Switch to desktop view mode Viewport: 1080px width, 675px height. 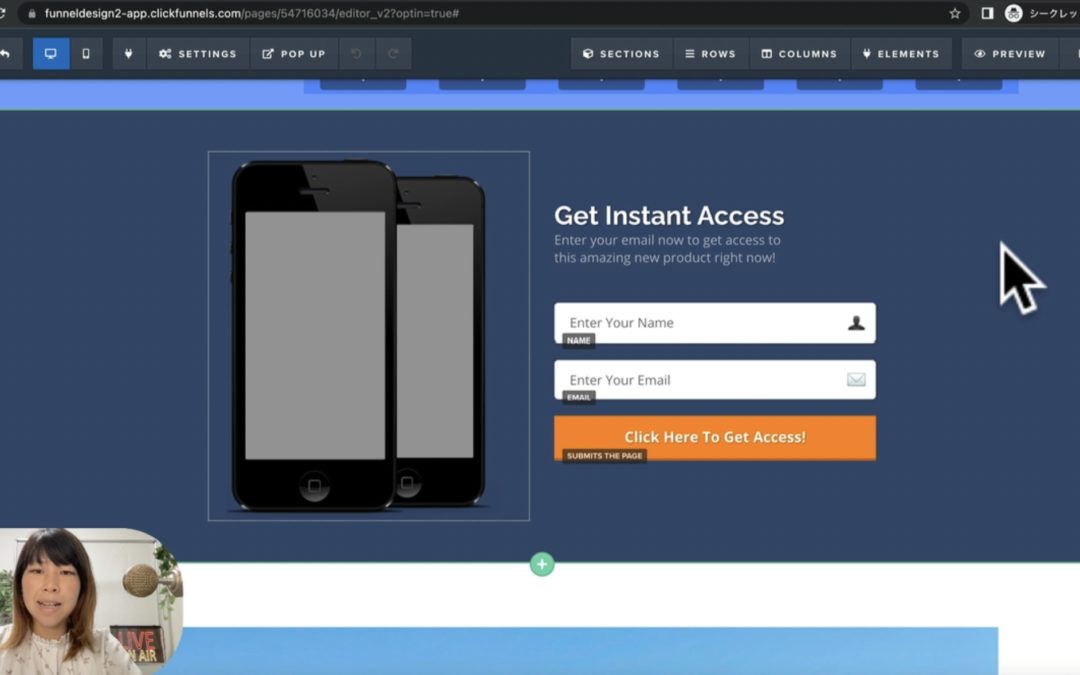(x=51, y=54)
